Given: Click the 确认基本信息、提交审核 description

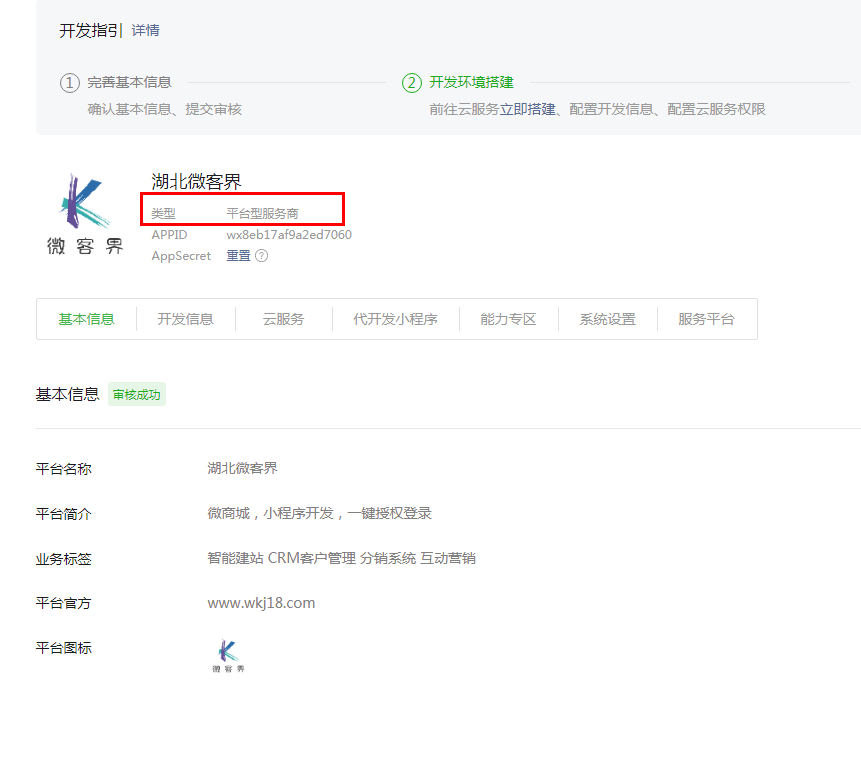Looking at the screenshot, I should click(165, 109).
